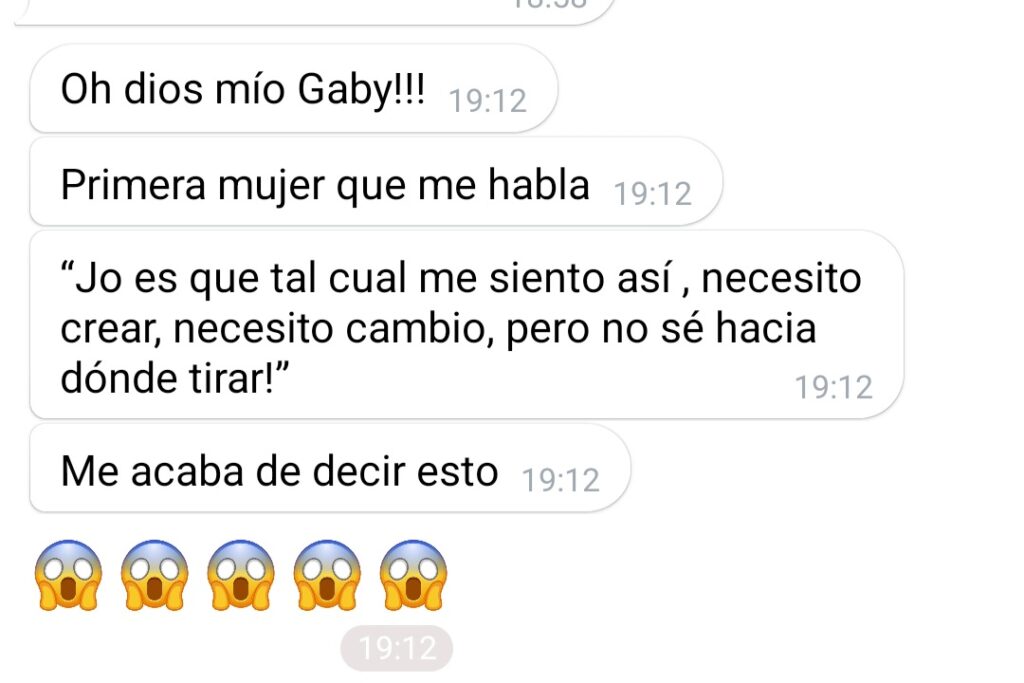Tap the fifth screaming face emoji
The width and height of the screenshot is (1024, 683).
coord(413,575)
